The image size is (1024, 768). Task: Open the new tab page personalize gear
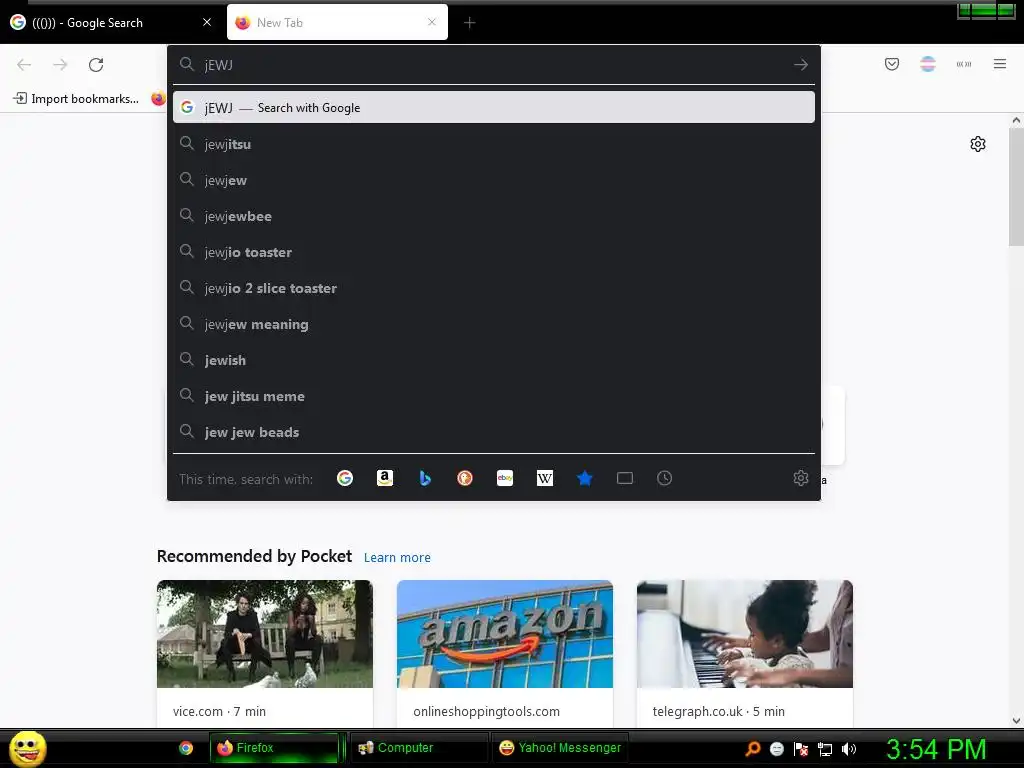977,144
